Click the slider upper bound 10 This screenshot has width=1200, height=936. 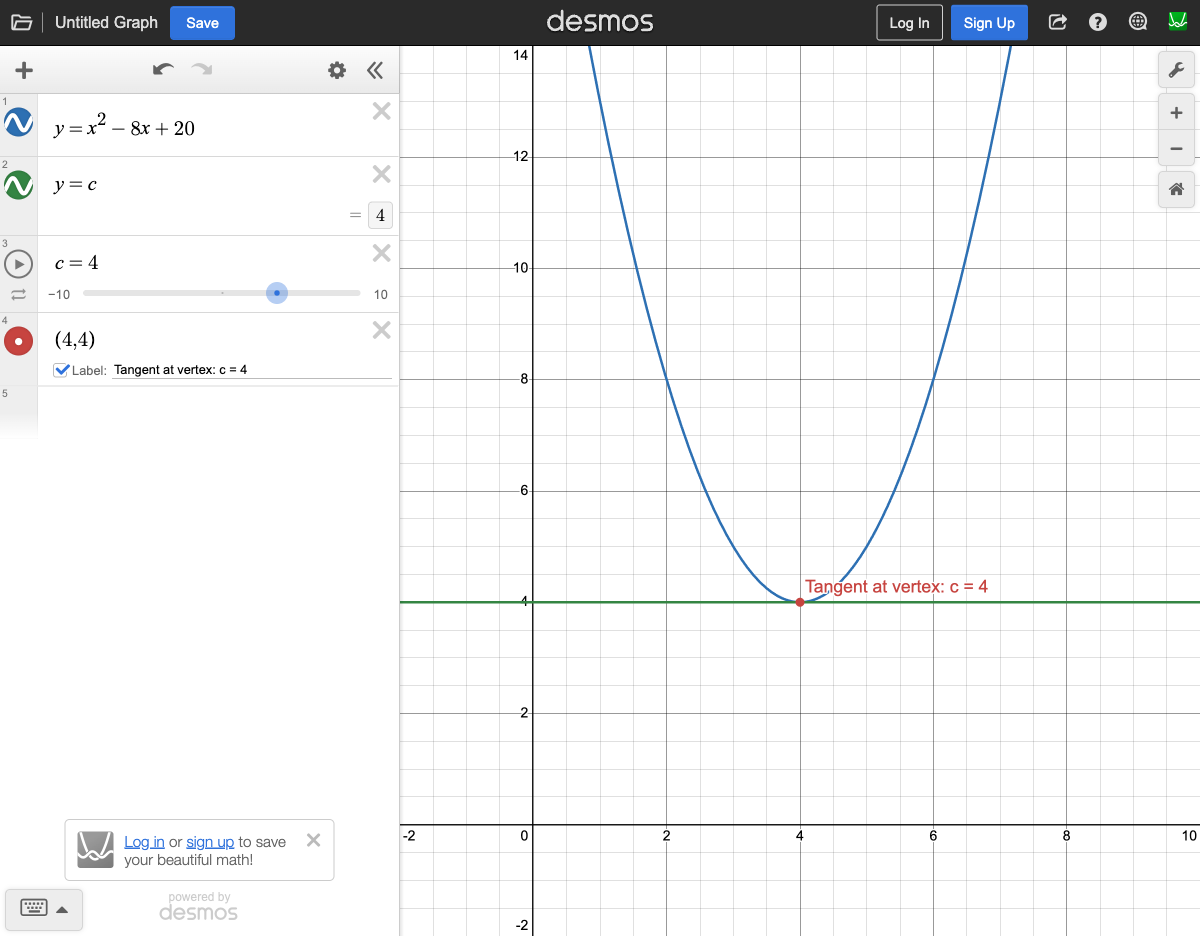tap(381, 294)
